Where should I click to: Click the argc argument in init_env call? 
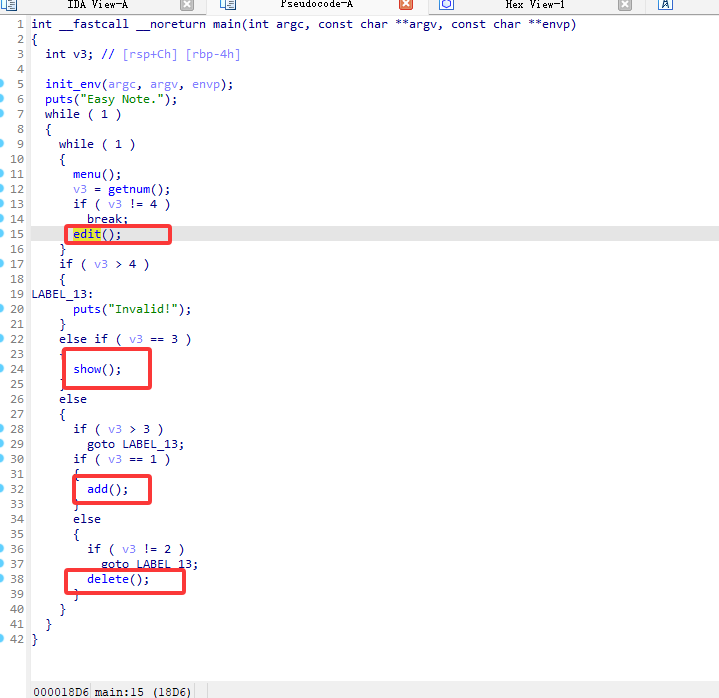(x=122, y=84)
